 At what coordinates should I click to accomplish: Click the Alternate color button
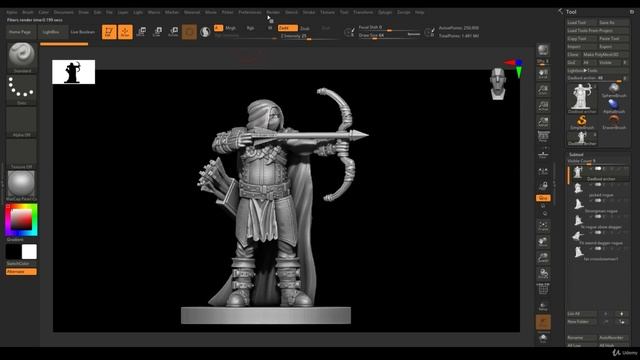click(21, 271)
